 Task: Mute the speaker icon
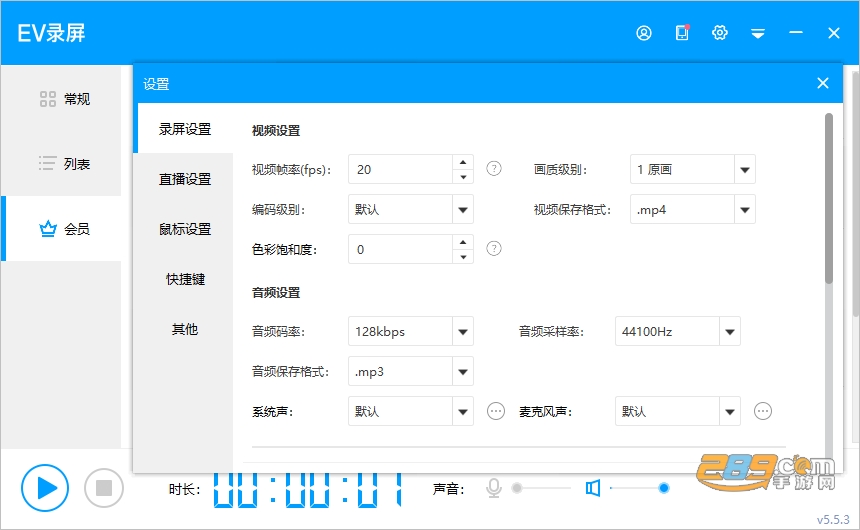593,488
